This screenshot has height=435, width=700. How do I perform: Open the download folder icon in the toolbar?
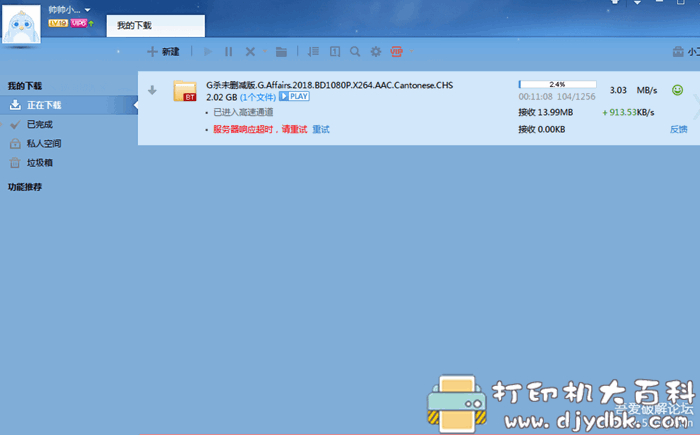pos(281,52)
